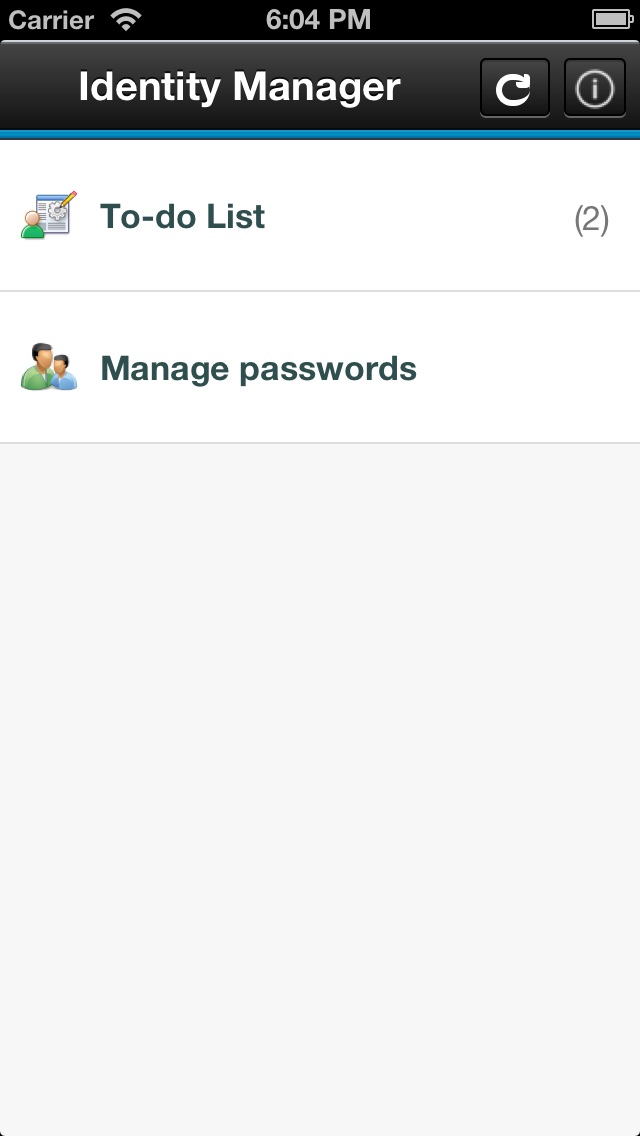The image size is (640, 1136).
Task: Click the (2) to-do count
Action: (591, 219)
